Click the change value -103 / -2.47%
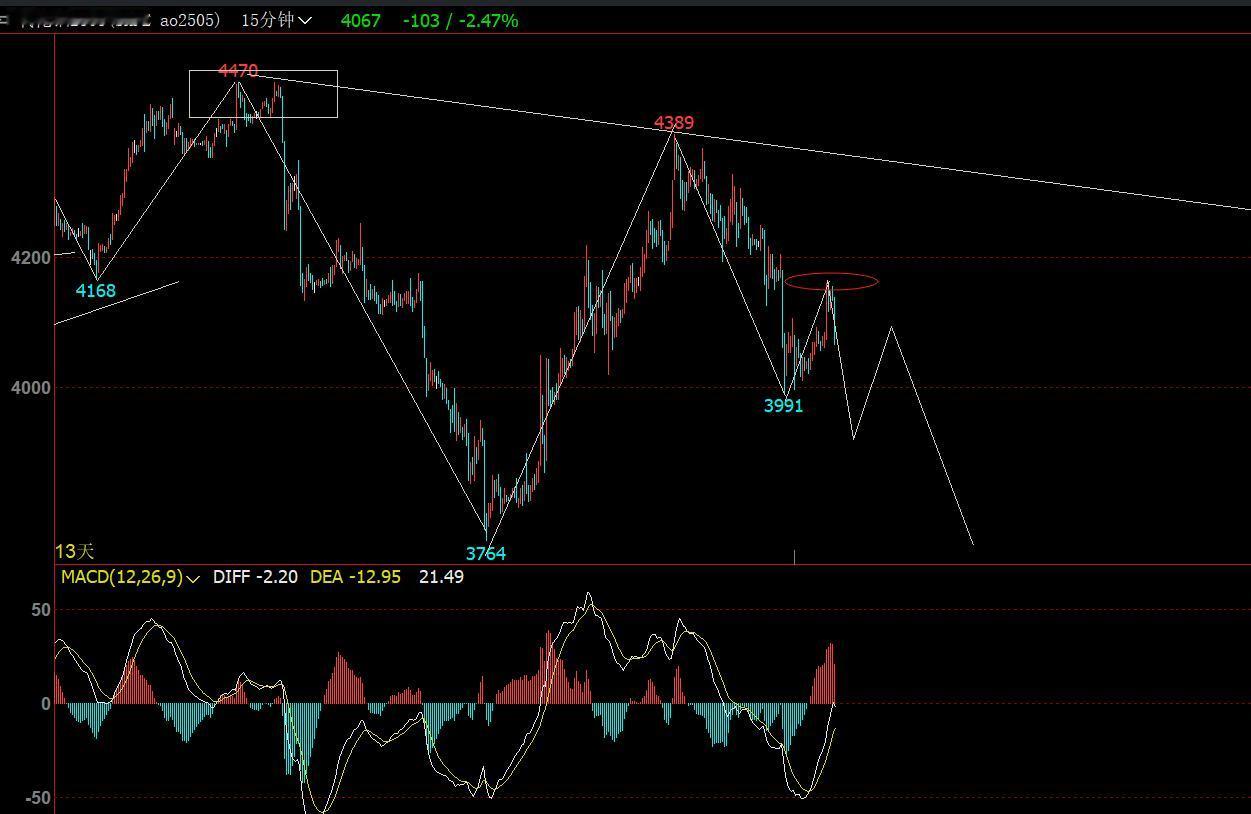Viewport: 1251px width, 814px height. pos(461,20)
